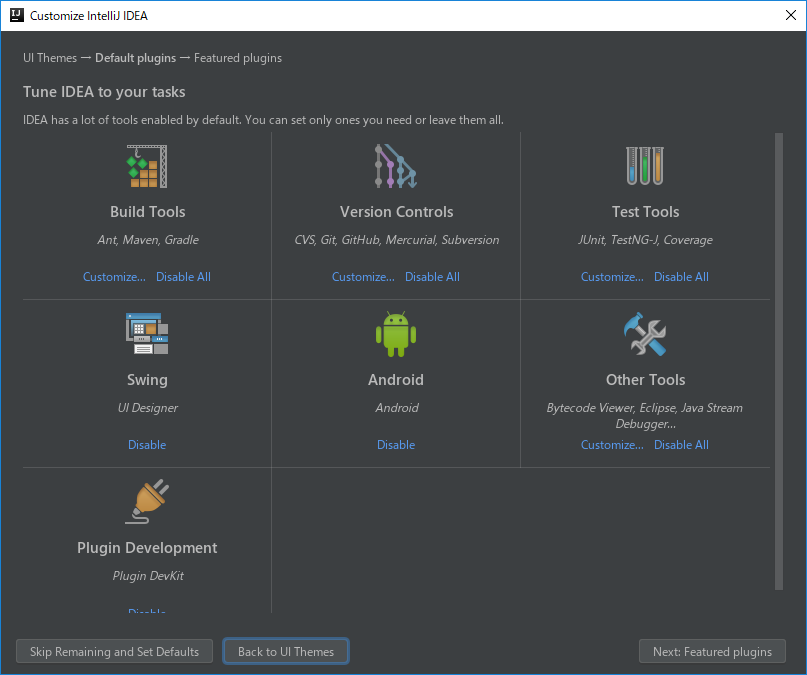Proceed to Next: Featured plugins
Screen dimensions: 807x675
point(712,651)
